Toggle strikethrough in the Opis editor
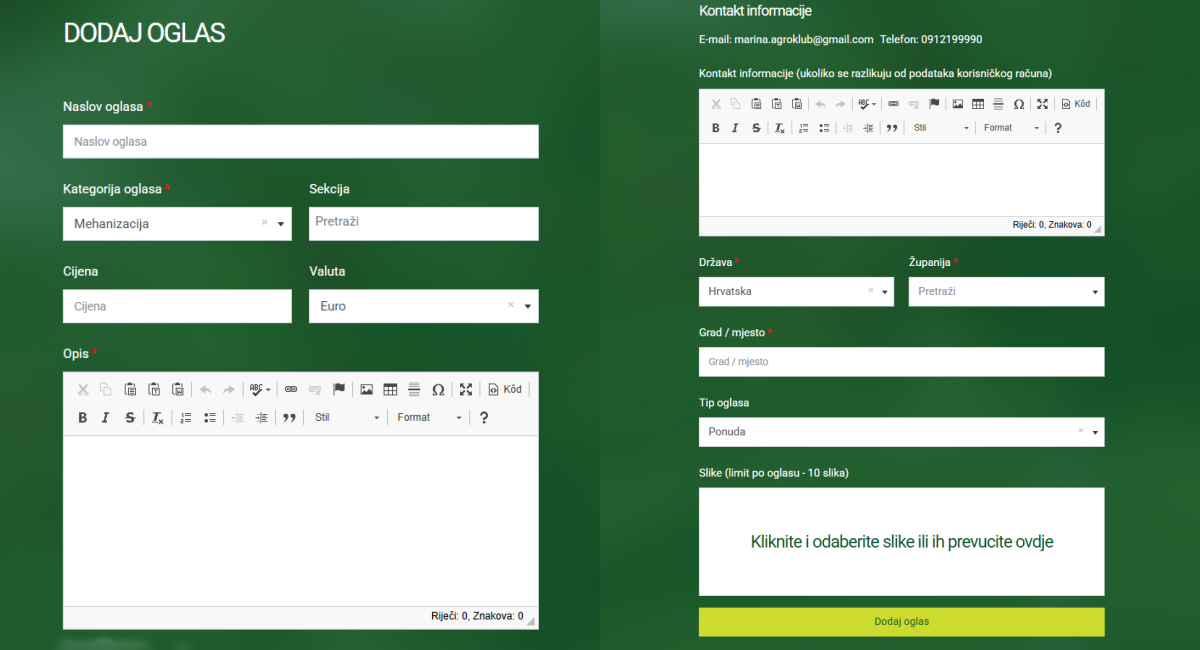The width and height of the screenshot is (1200, 650). [130, 418]
